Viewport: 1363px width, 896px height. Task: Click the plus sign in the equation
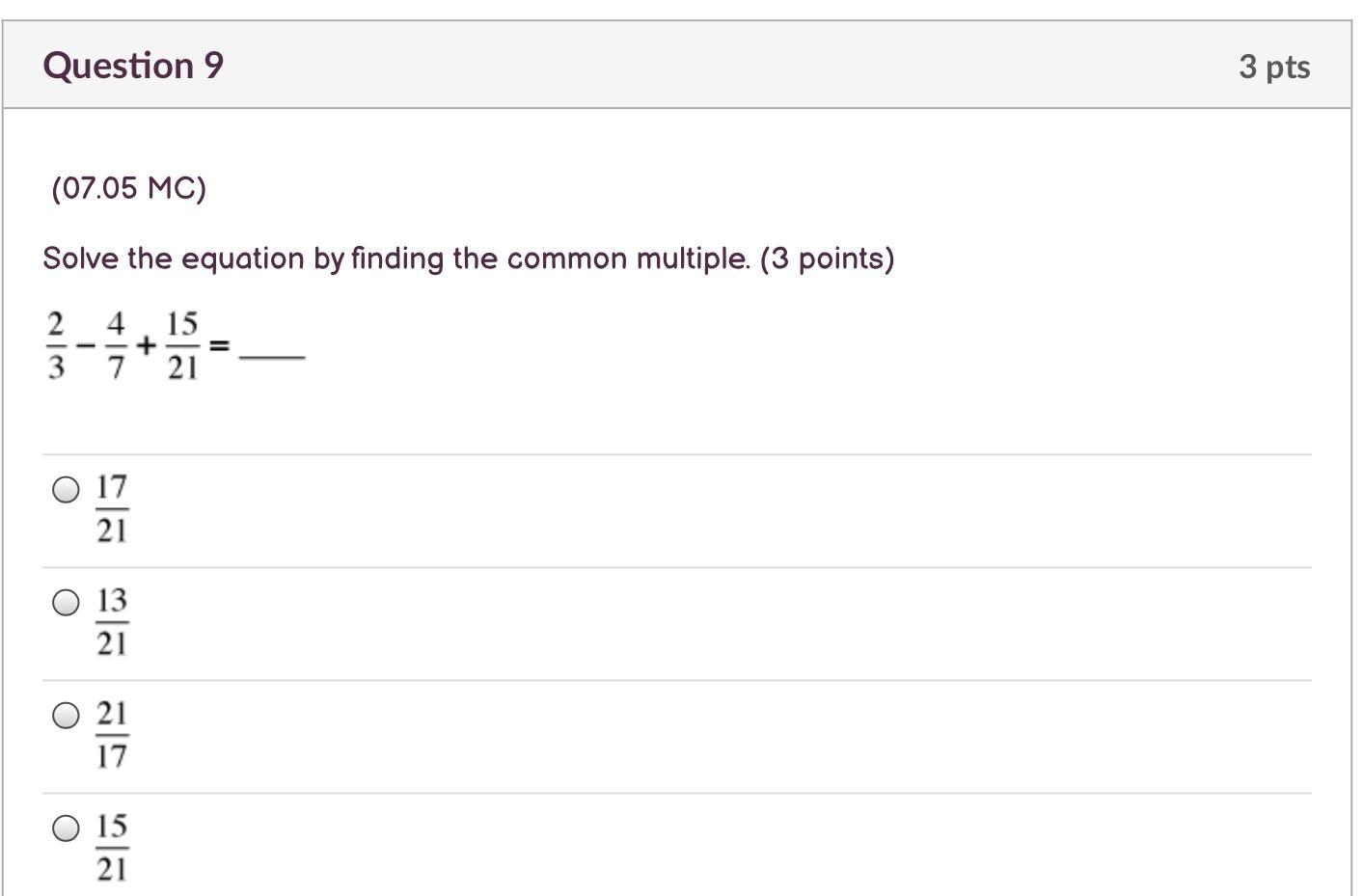(x=146, y=344)
